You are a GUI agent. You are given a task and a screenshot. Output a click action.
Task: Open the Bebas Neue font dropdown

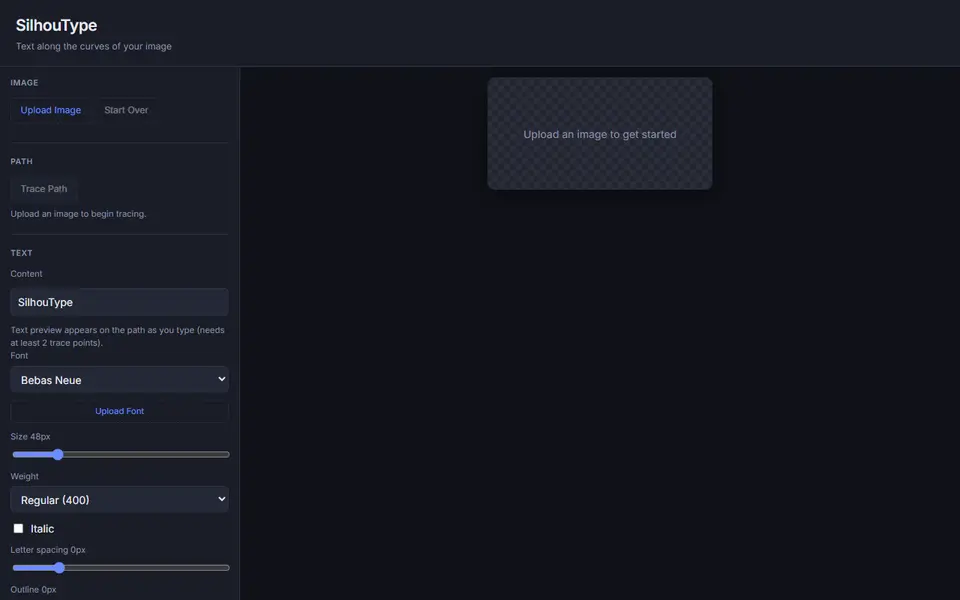click(119, 380)
